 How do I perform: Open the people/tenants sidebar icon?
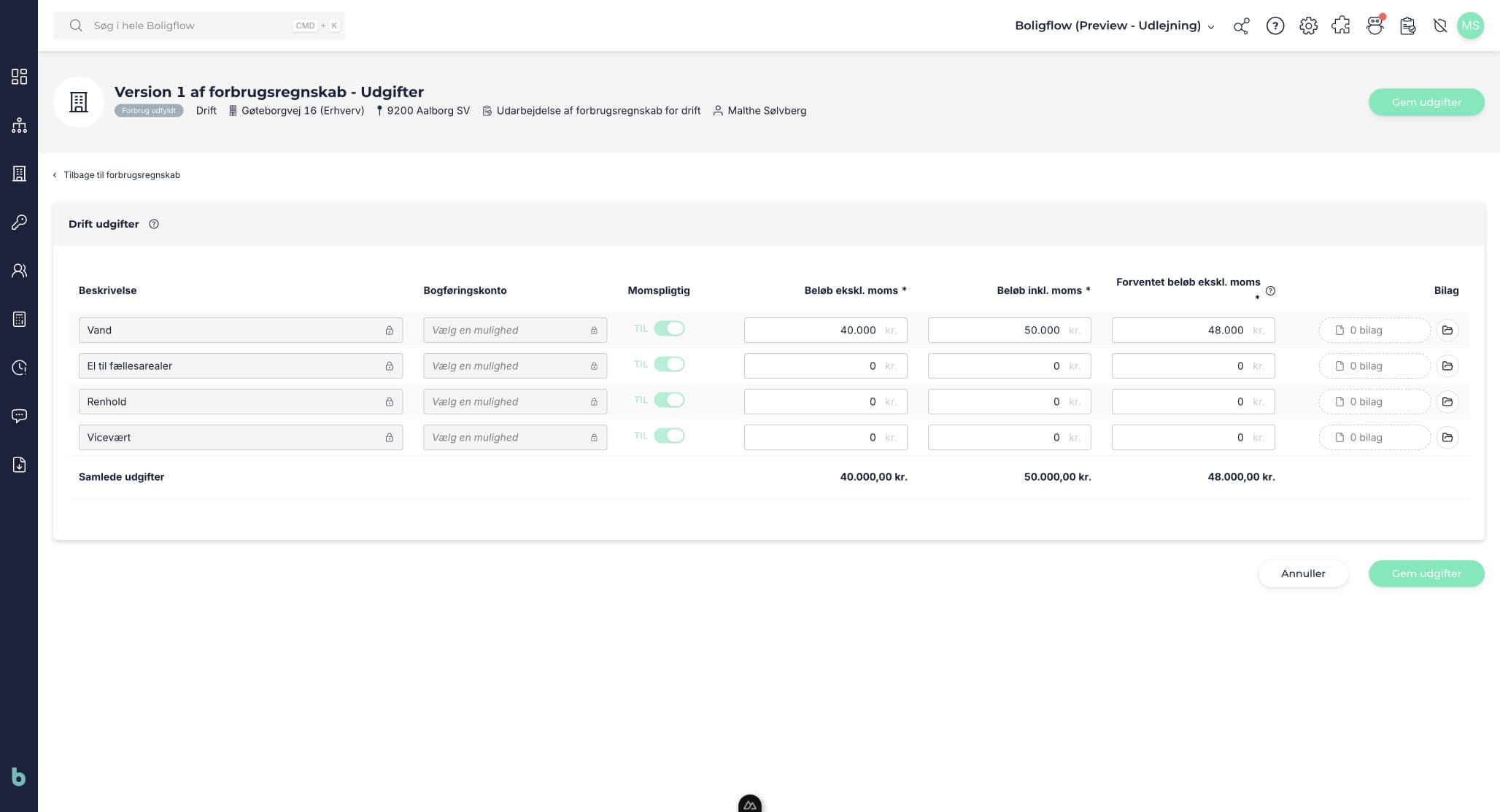(x=19, y=271)
